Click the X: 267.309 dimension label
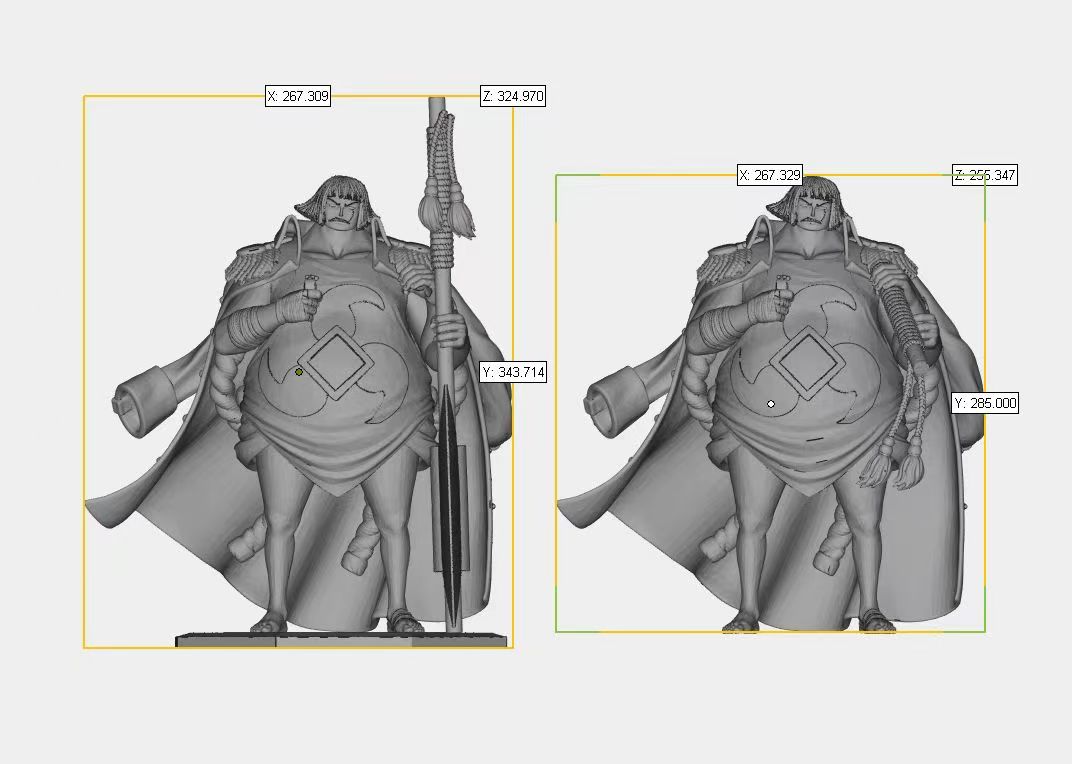1072x764 pixels. point(298,97)
